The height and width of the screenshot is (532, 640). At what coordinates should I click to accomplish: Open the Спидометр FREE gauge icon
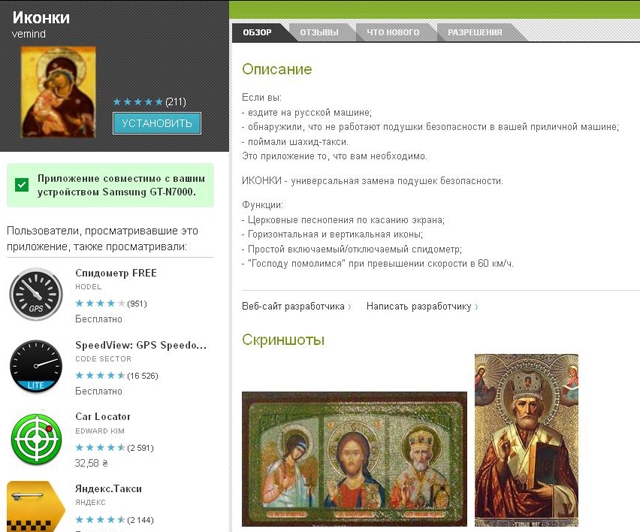36,294
